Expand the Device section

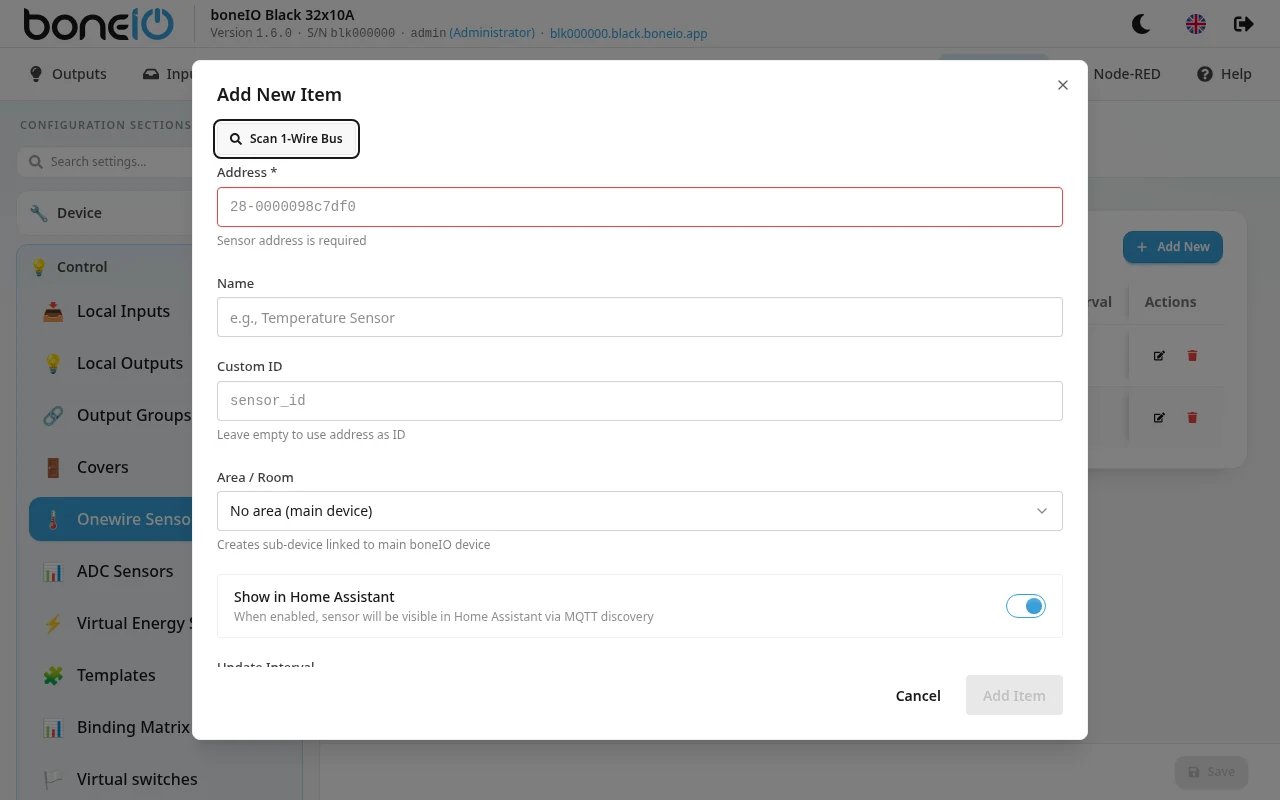pyautogui.click(x=105, y=213)
